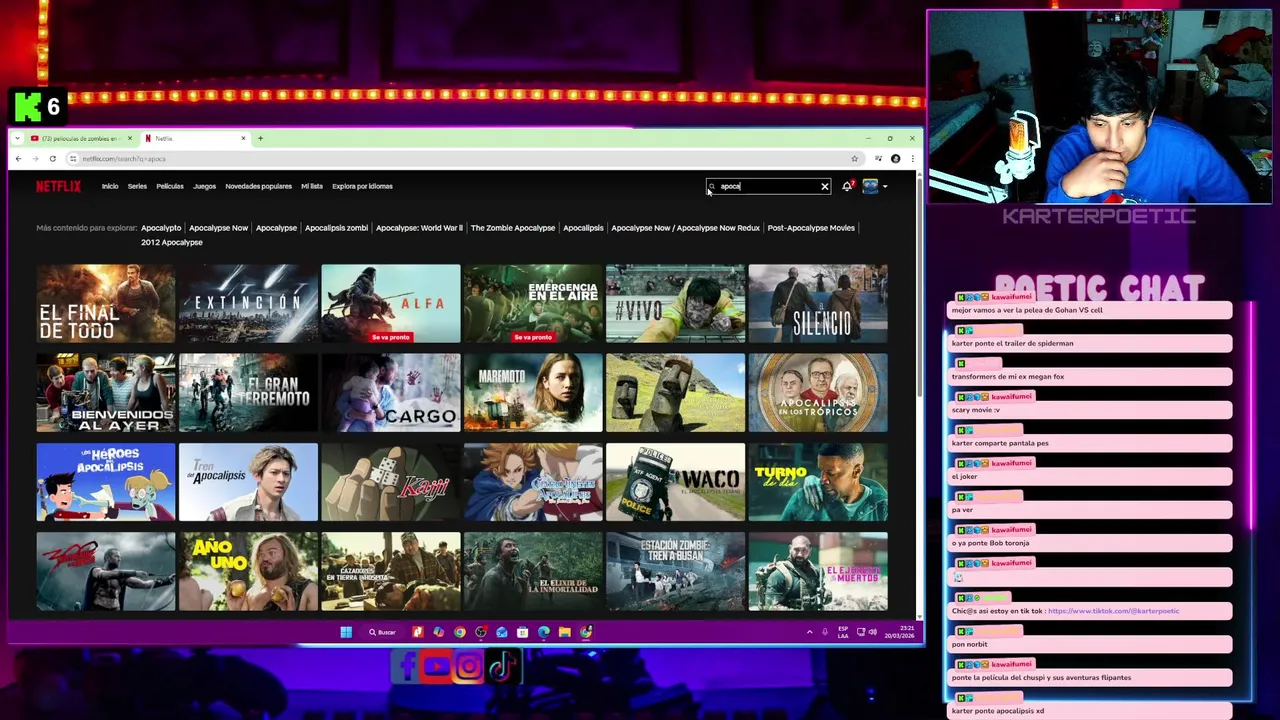Click The Zombie Apocalypse suggestion
The height and width of the screenshot is (720, 1280).
[x=513, y=228]
